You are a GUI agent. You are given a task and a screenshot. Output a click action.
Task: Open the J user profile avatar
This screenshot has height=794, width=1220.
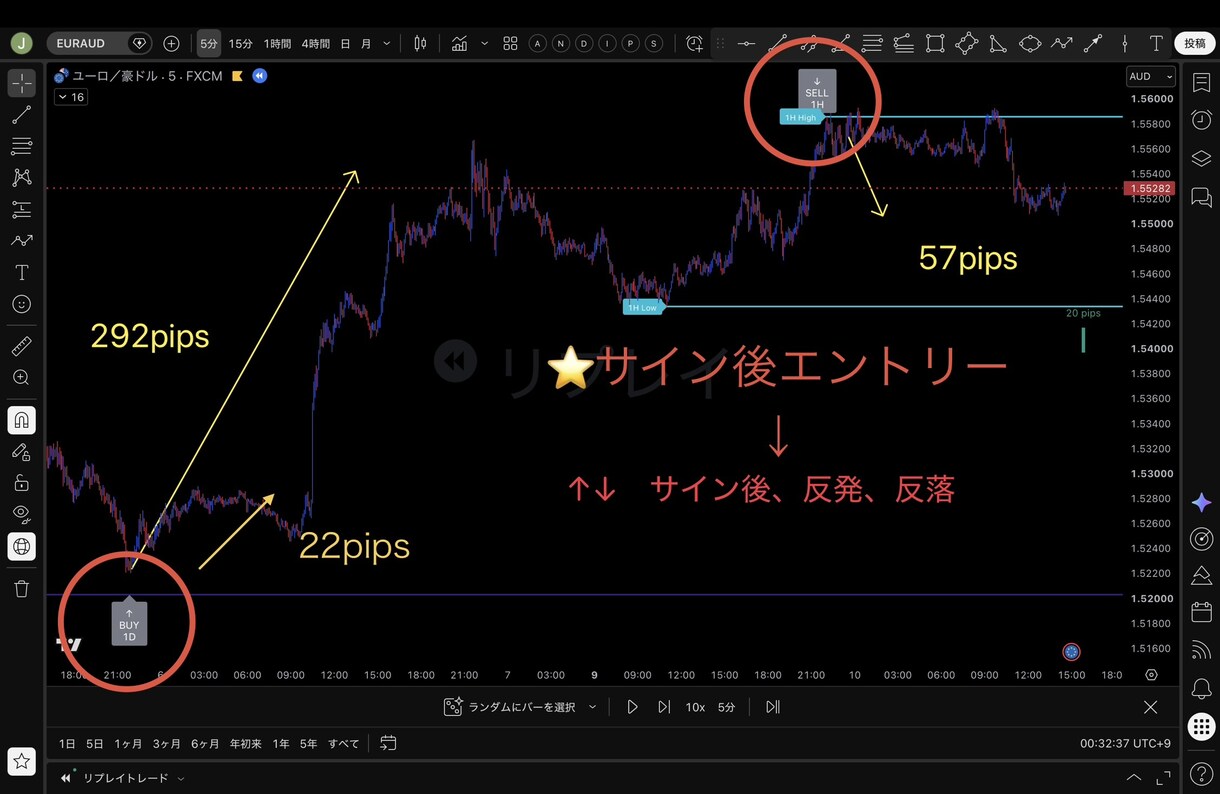click(21, 43)
